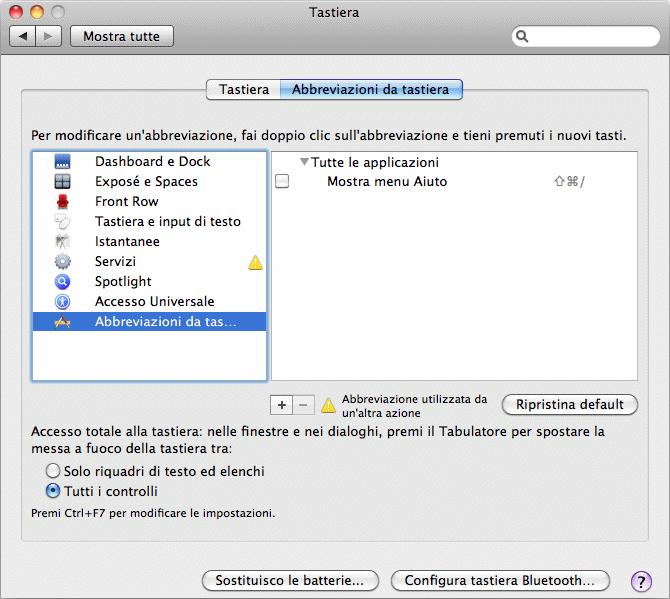Click the Front Row red chair icon
The width and height of the screenshot is (670, 599).
tap(62, 202)
